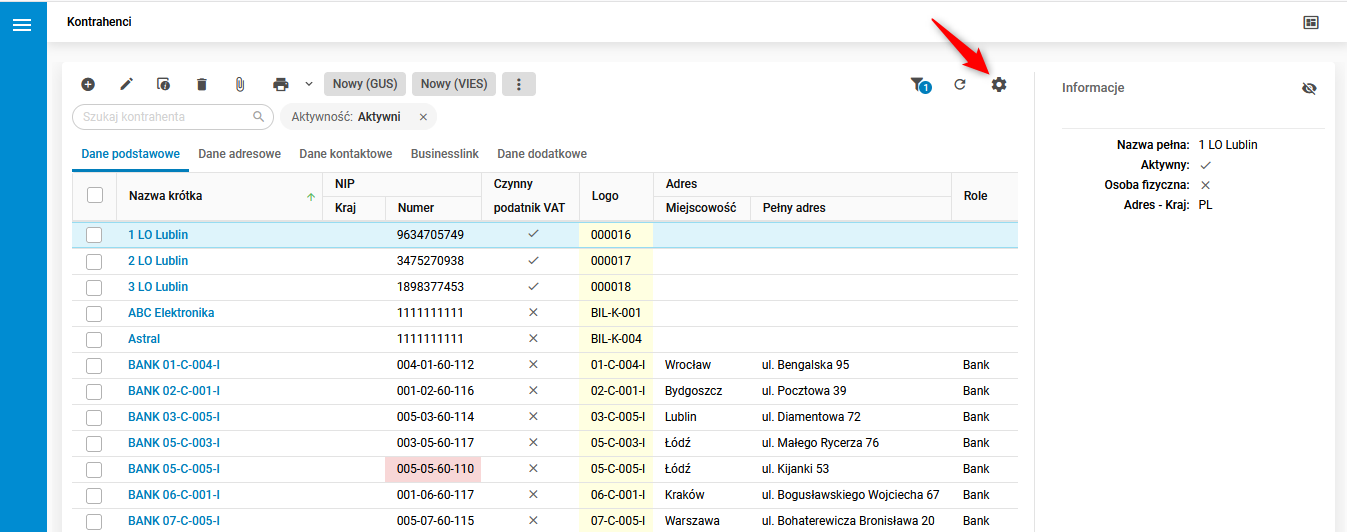
Task: Open the filter icon with badge
Action: [920, 86]
